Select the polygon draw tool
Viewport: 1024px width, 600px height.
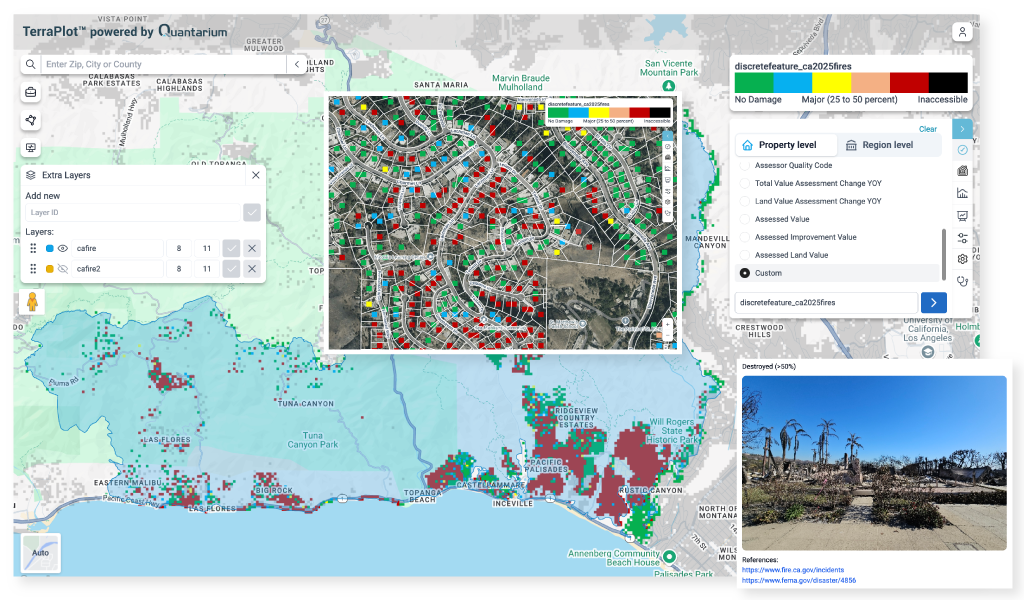[x=31, y=120]
